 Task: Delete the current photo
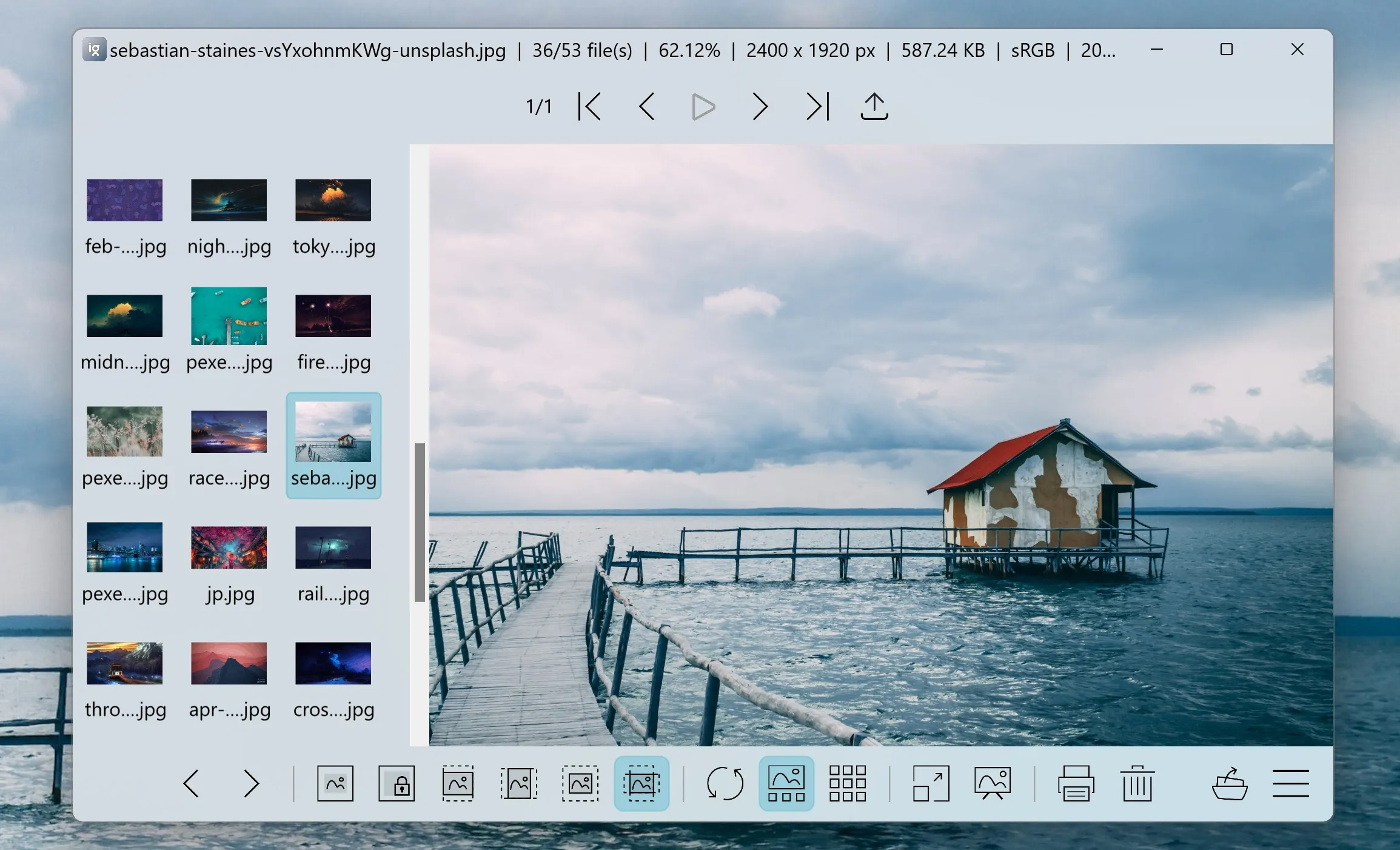click(1137, 783)
